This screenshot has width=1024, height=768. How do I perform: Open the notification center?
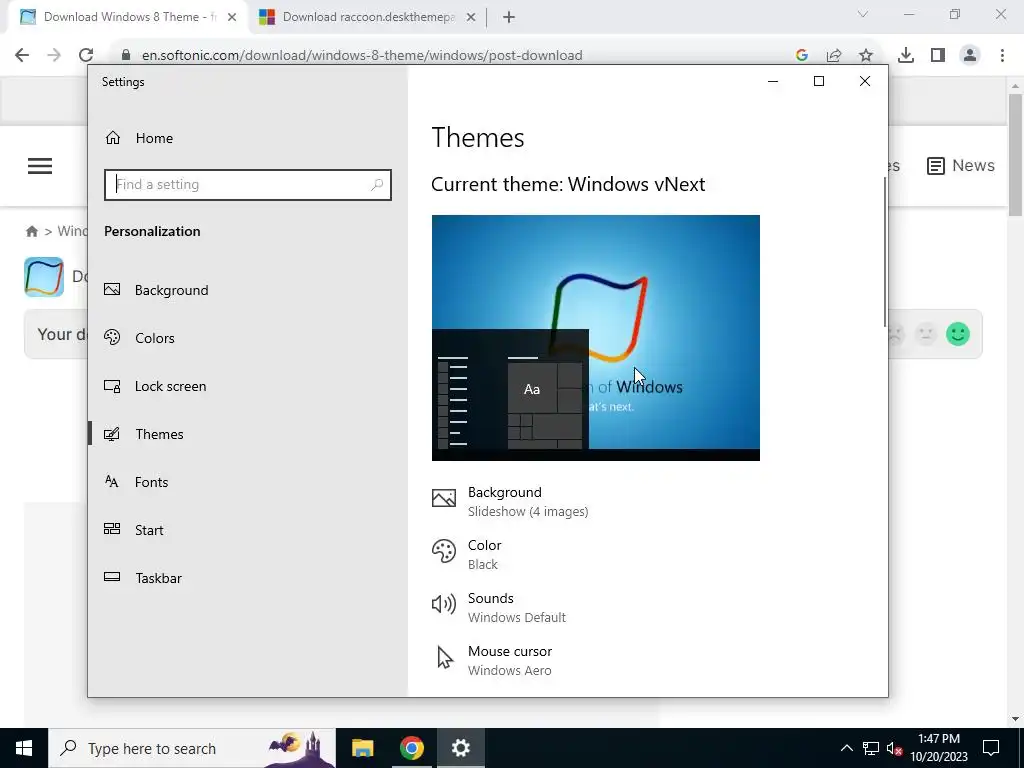[x=991, y=748]
